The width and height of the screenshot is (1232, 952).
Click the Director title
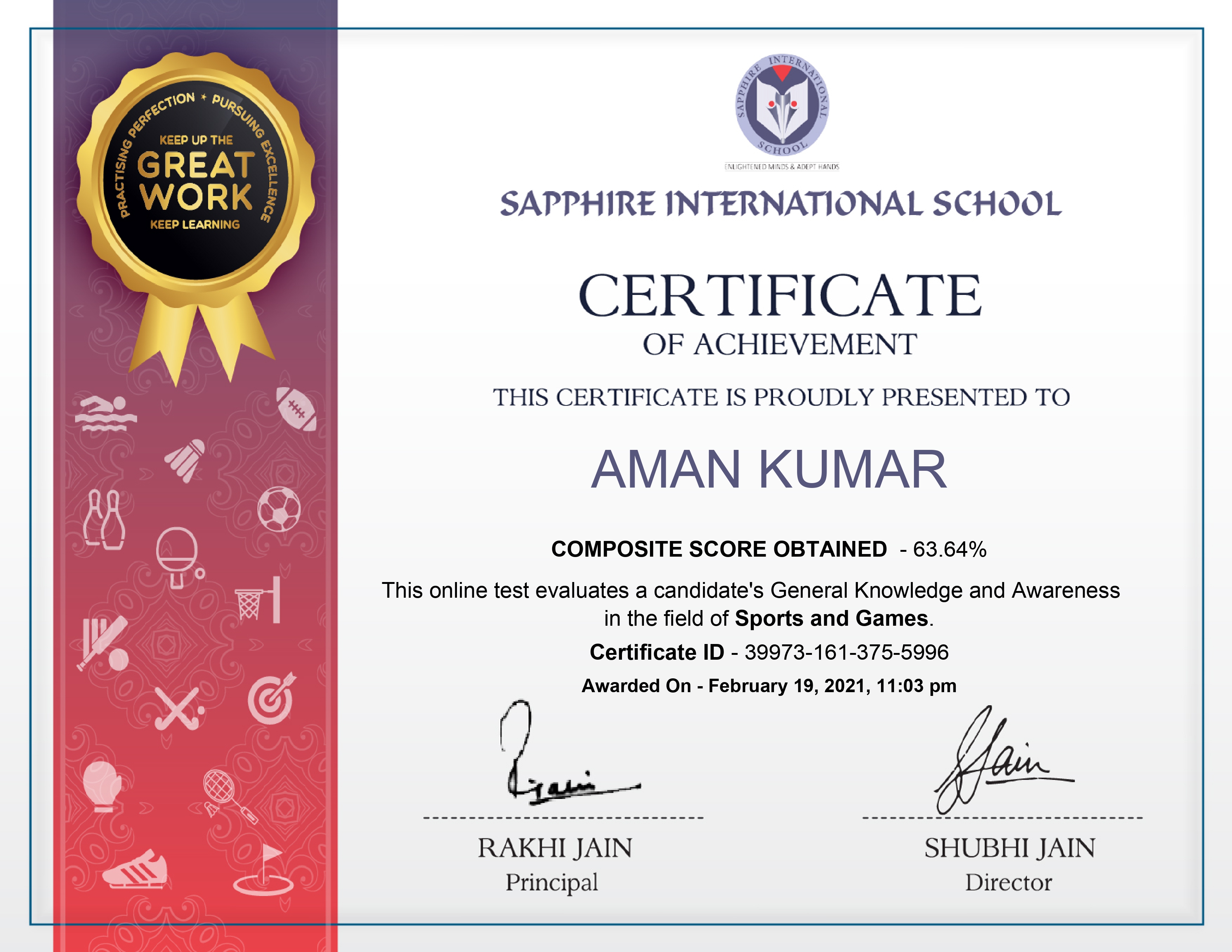click(x=1009, y=883)
